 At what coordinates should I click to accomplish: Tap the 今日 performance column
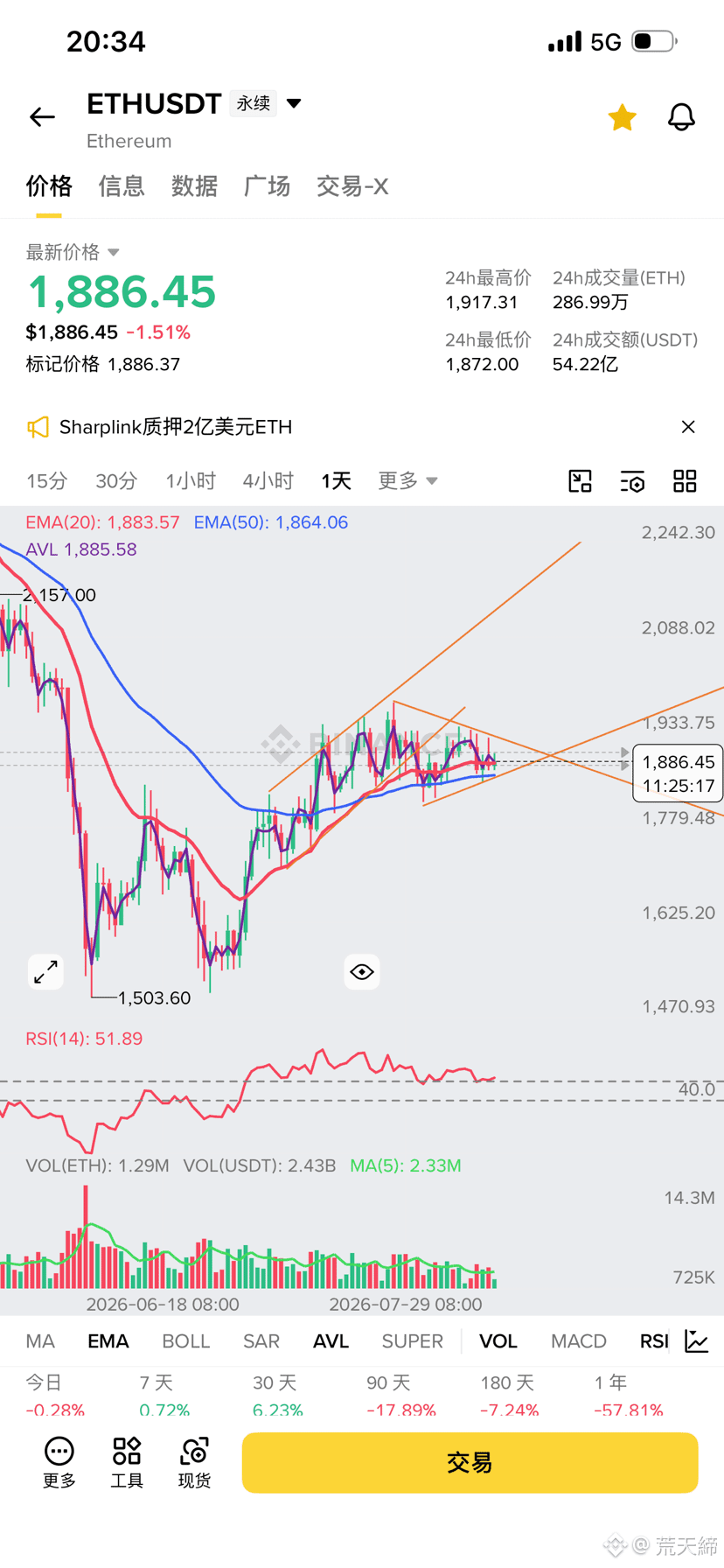(x=55, y=1396)
